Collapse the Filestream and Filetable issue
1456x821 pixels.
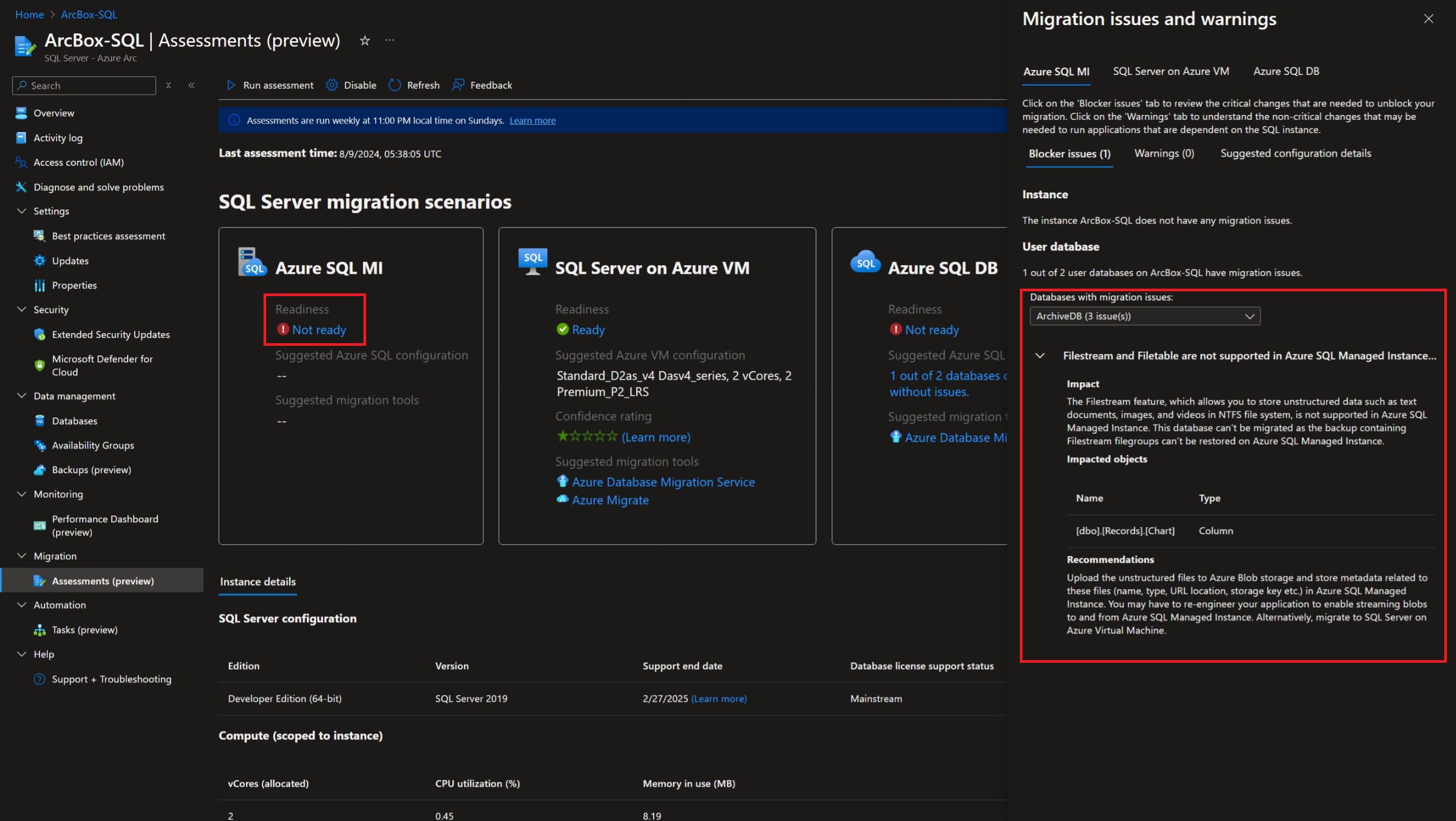click(1040, 356)
